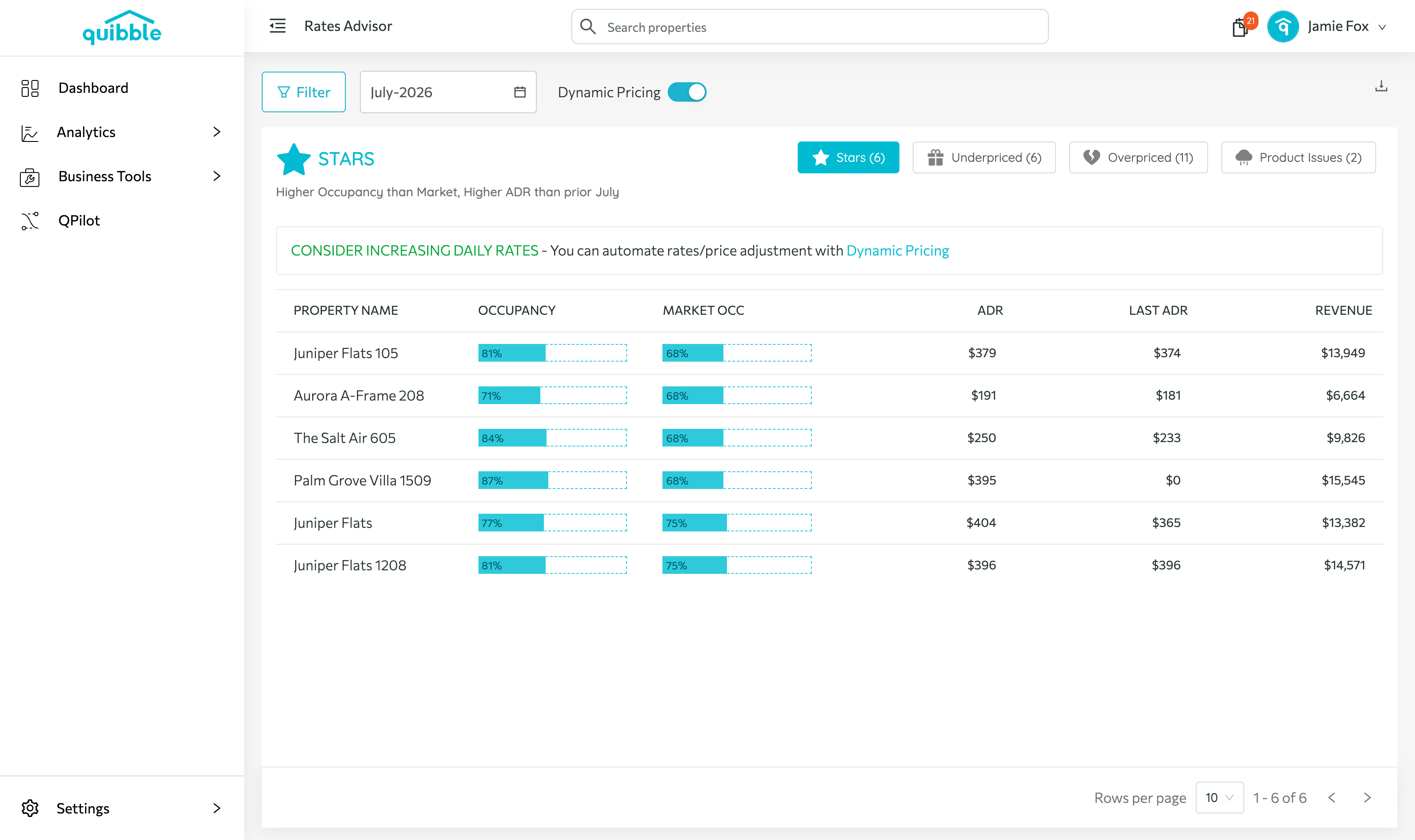The height and width of the screenshot is (840, 1415).
Task: Sort by REVENUE column header
Action: tap(1343, 310)
